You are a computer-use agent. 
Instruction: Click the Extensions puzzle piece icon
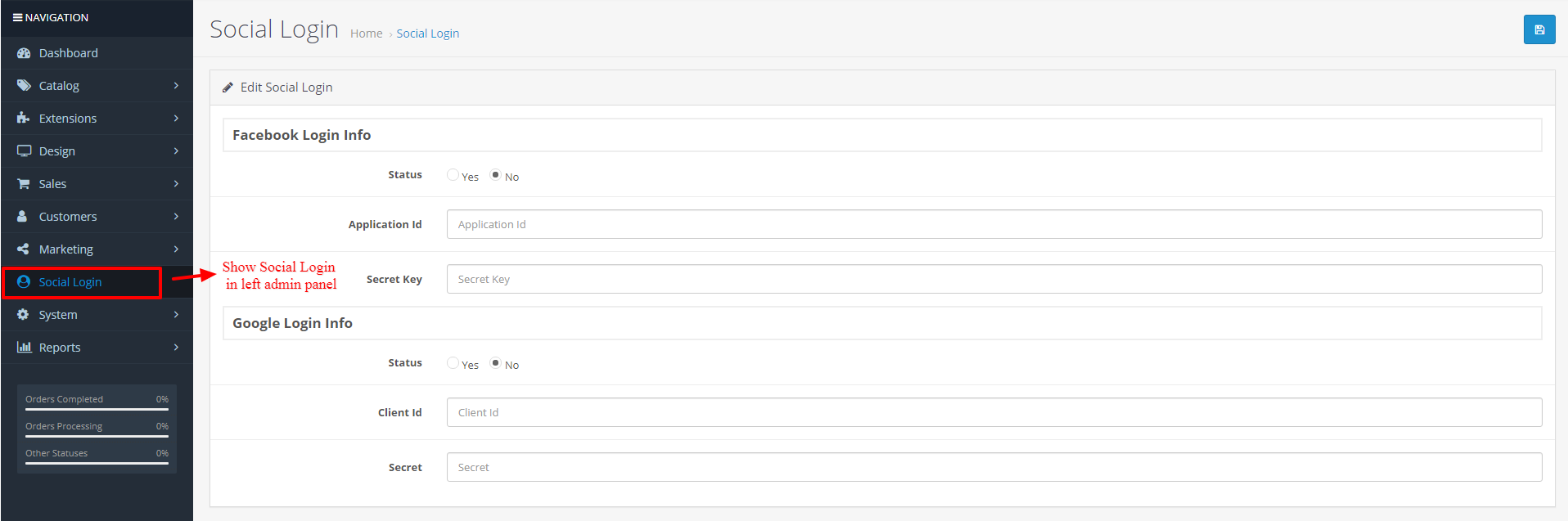pos(24,119)
